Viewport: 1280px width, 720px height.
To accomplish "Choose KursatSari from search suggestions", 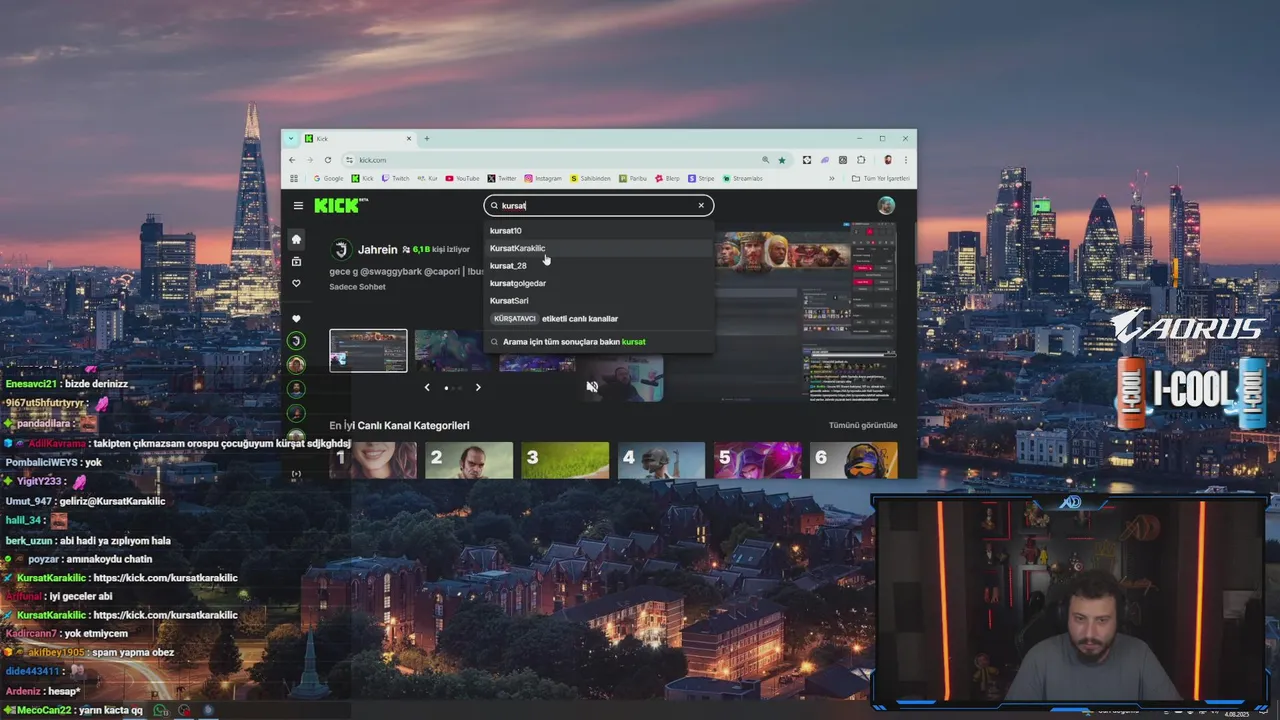I will pyautogui.click(x=598, y=300).
